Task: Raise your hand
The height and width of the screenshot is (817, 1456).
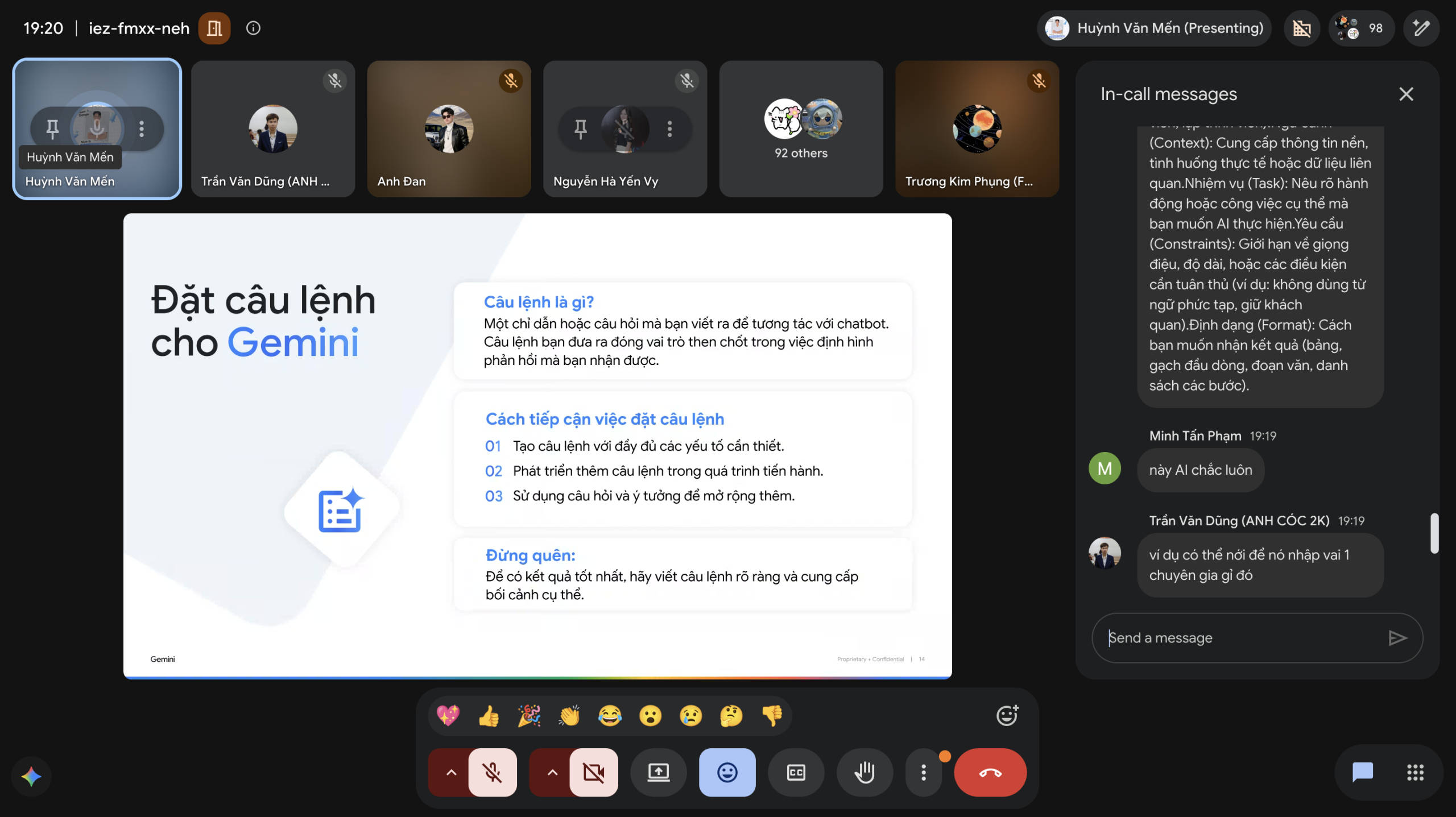Action: point(864,772)
